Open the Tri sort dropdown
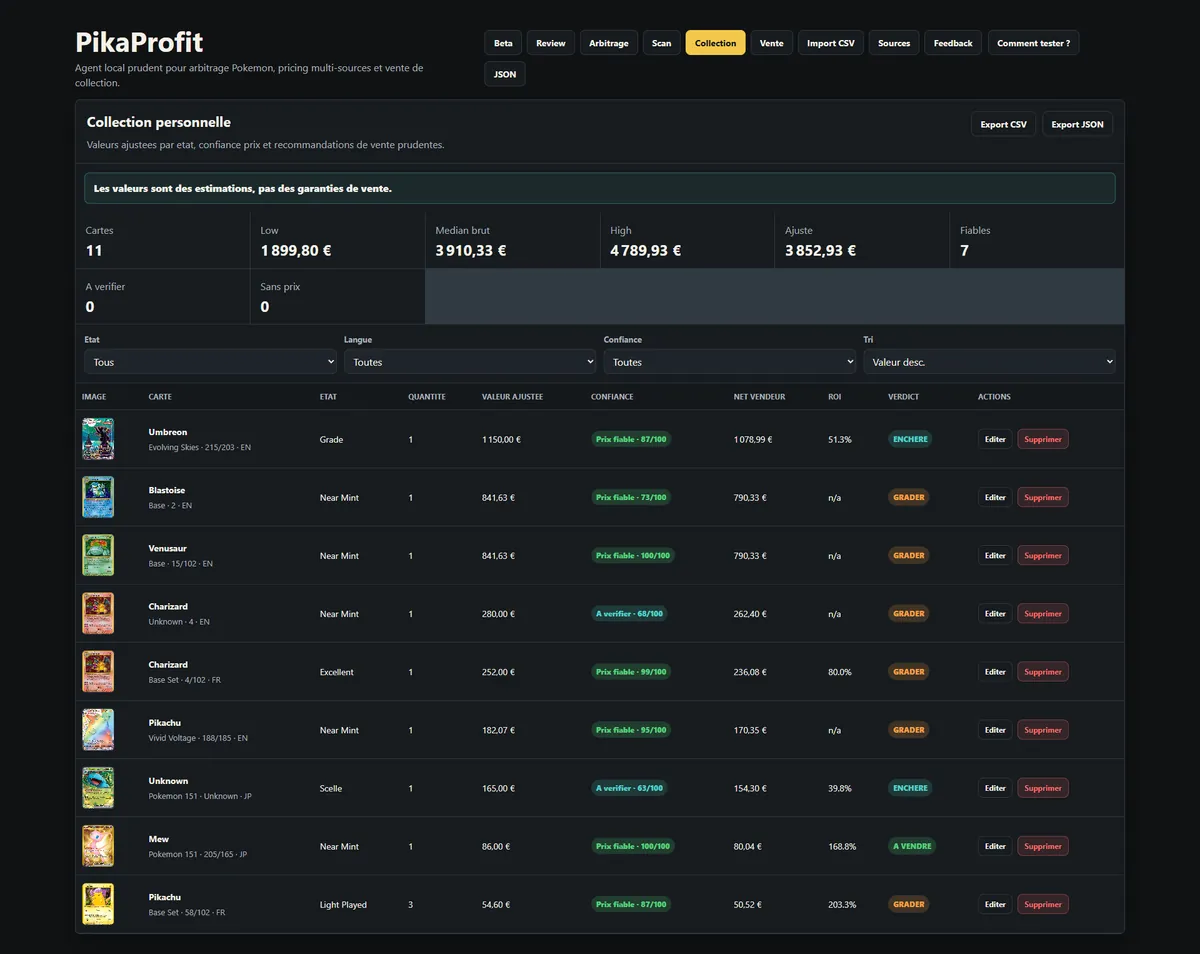The height and width of the screenshot is (954, 1200). 989,362
